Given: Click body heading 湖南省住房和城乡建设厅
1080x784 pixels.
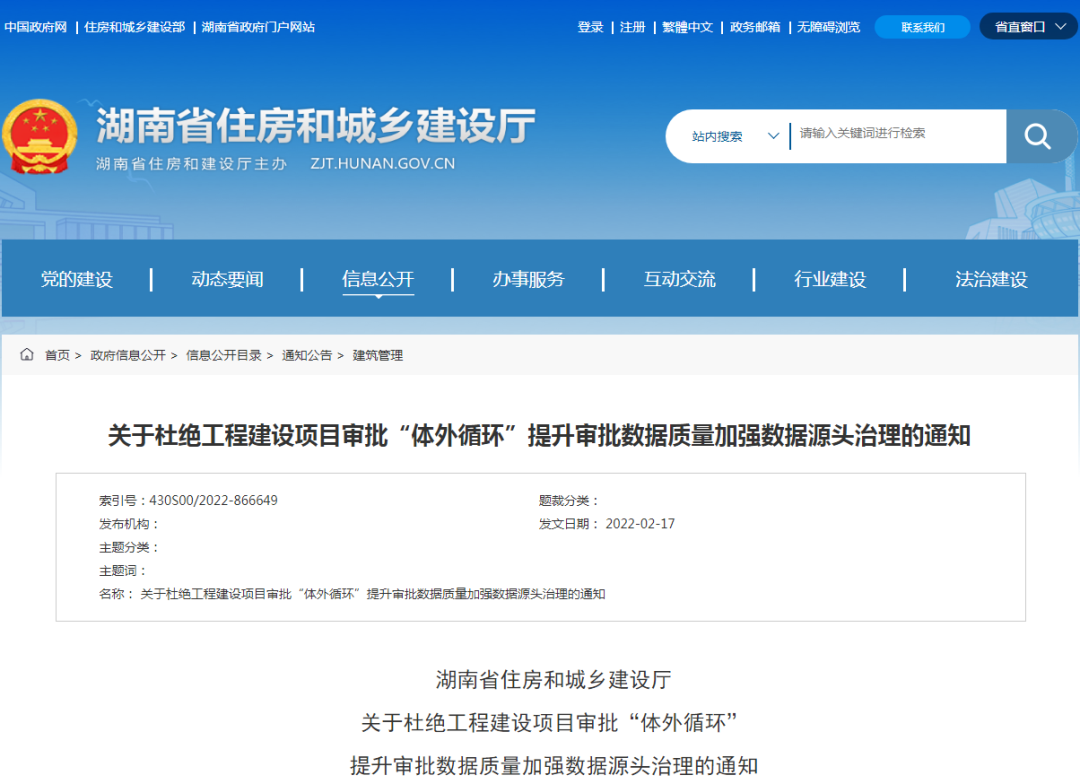Looking at the screenshot, I should (554, 680).
